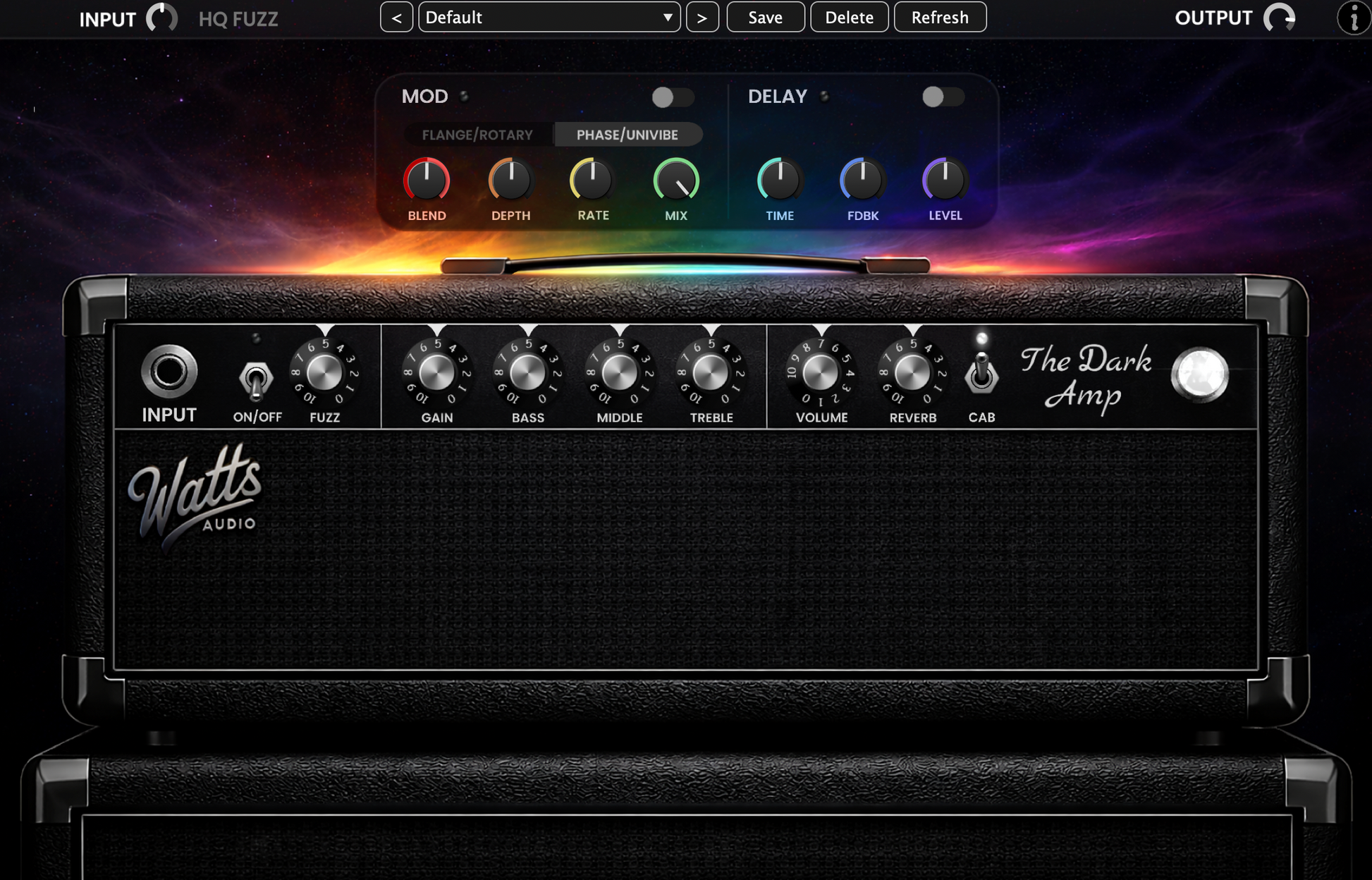Save the current preset
The height and width of the screenshot is (880, 1372).
[x=766, y=18]
